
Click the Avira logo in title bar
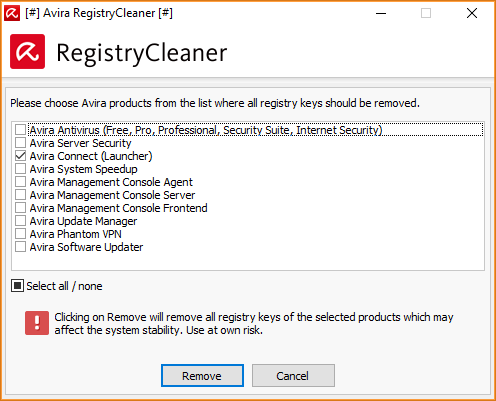[x=12, y=13]
